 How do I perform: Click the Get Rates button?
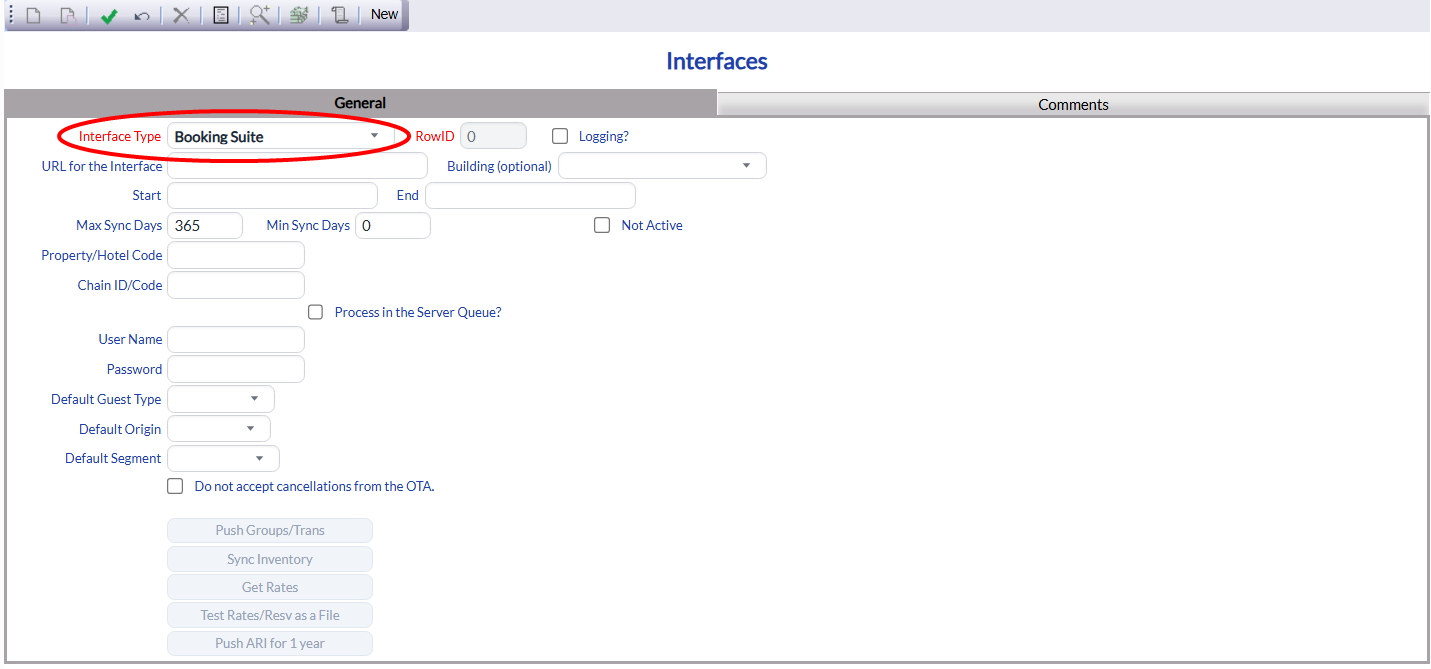coord(270,587)
